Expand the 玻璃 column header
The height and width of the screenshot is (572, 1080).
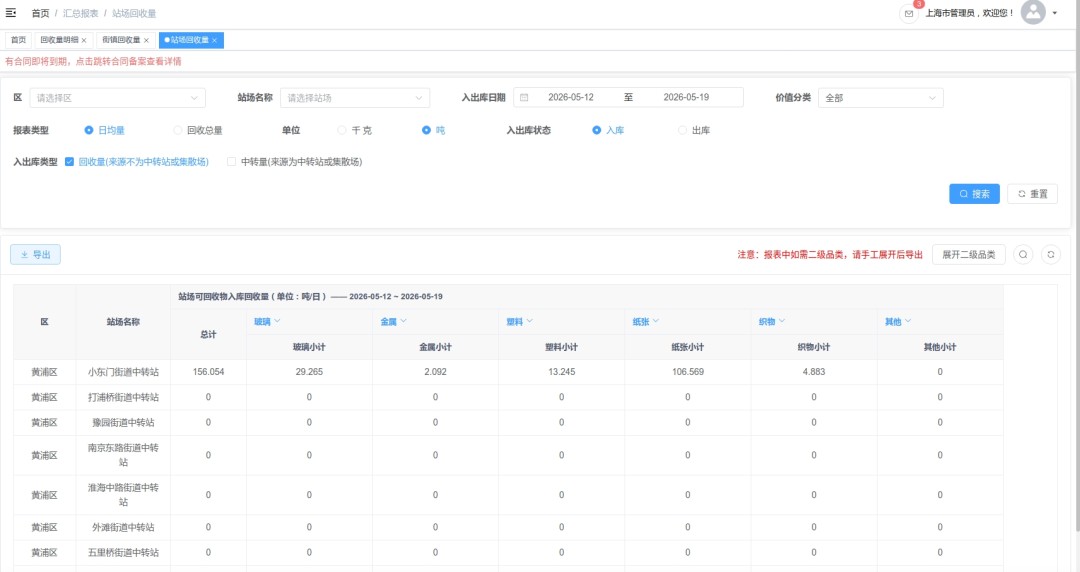267,322
